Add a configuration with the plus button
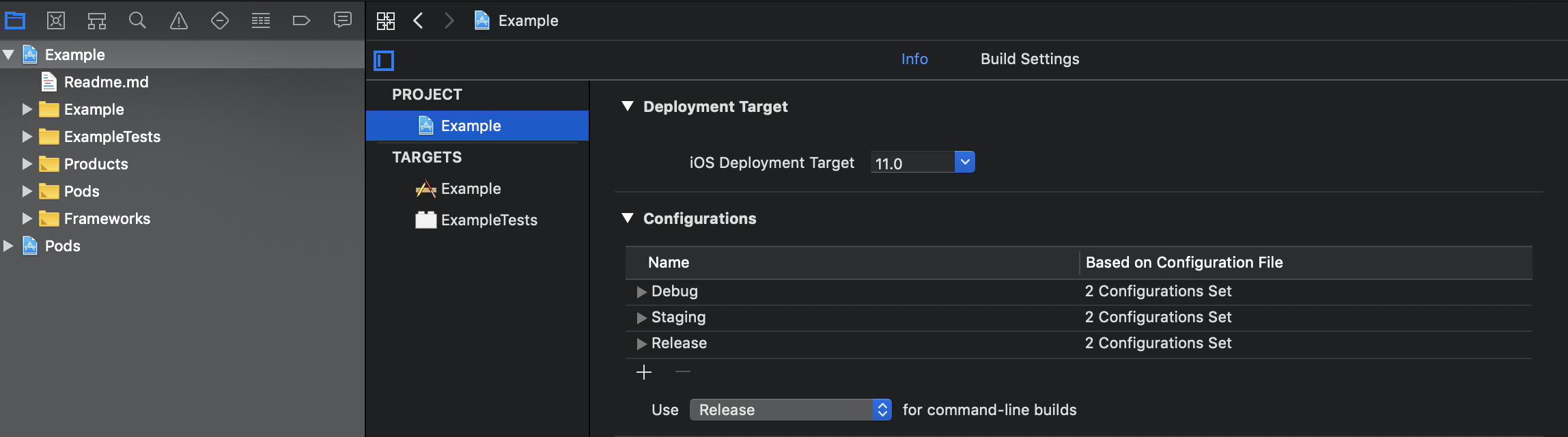 (x=644, y=372)
